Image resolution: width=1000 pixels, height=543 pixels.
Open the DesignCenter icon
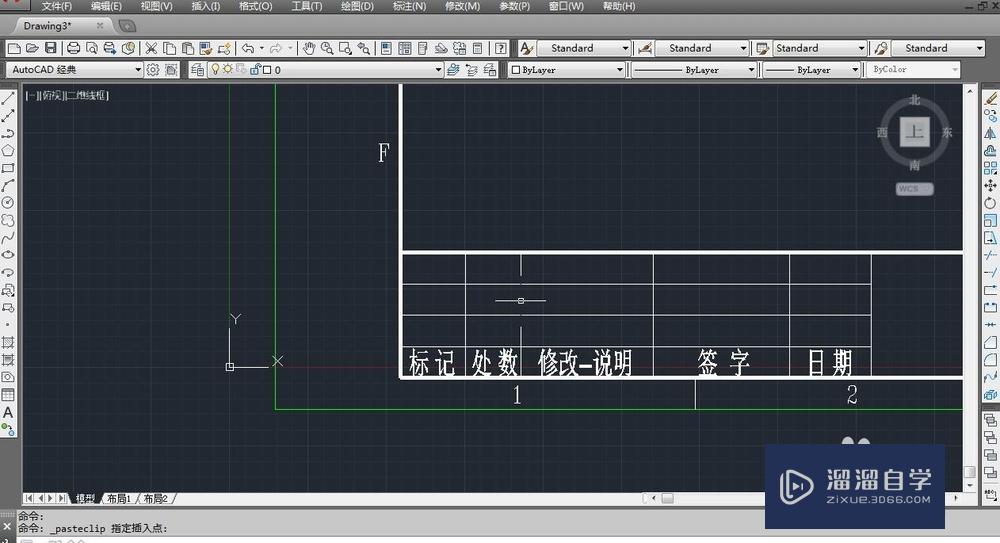[x=405, y=48]
